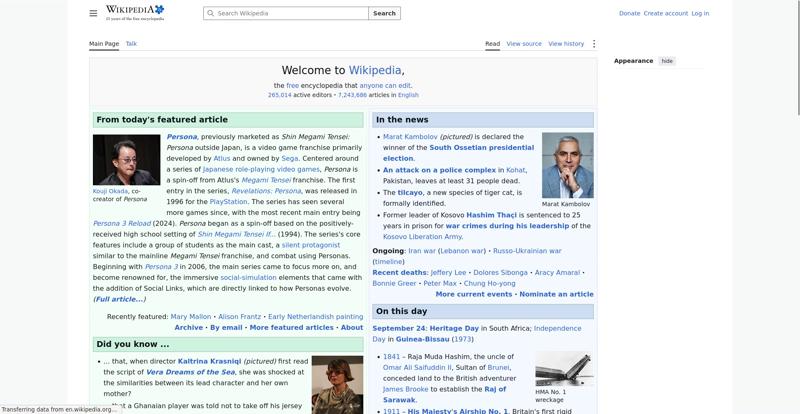Open the featured article Archive link
This screenshot has width=800, height=414.
189,328
